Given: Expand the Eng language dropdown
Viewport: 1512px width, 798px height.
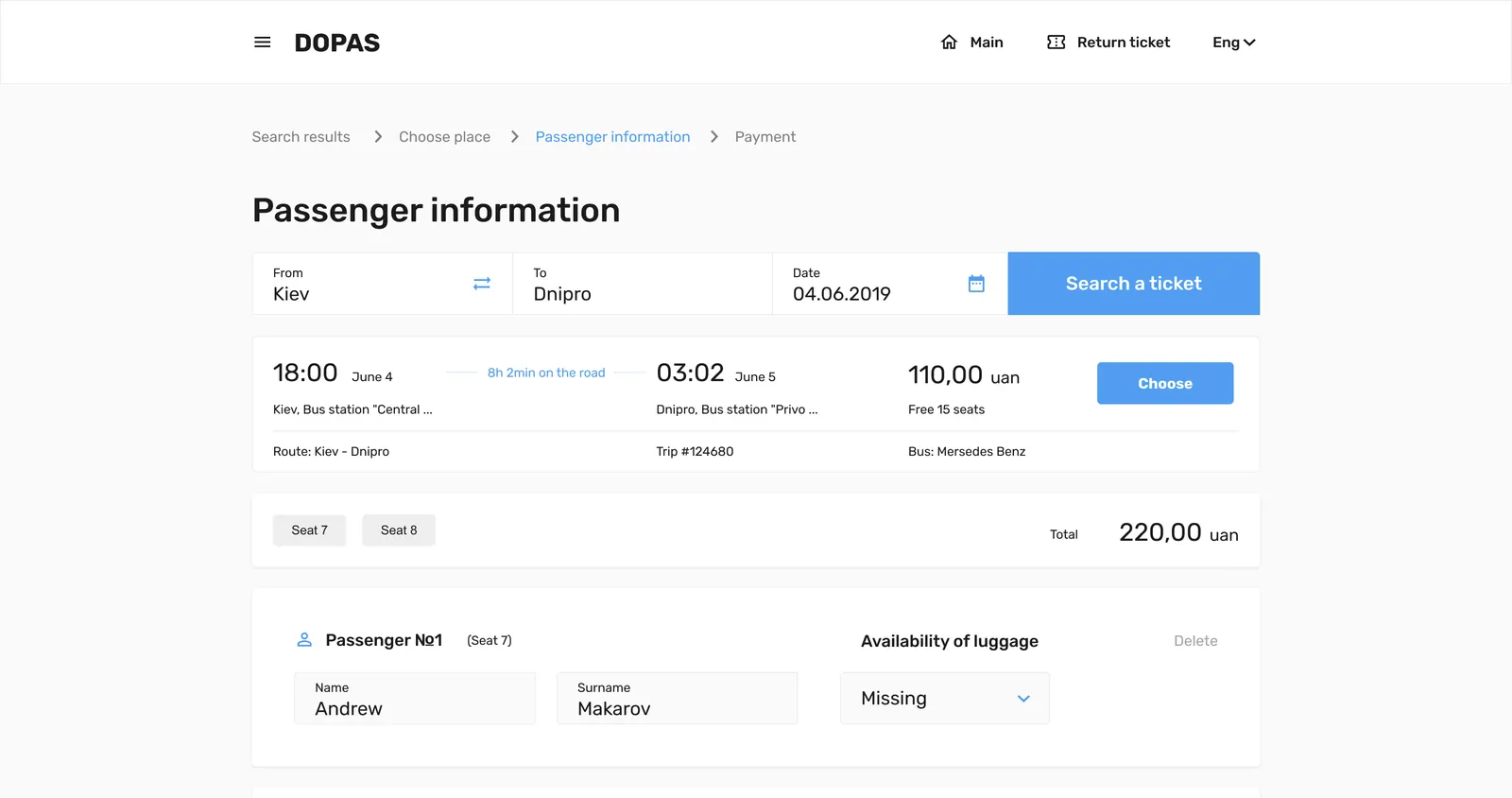Looking at the screenshot, I should tap(1233, 43).
